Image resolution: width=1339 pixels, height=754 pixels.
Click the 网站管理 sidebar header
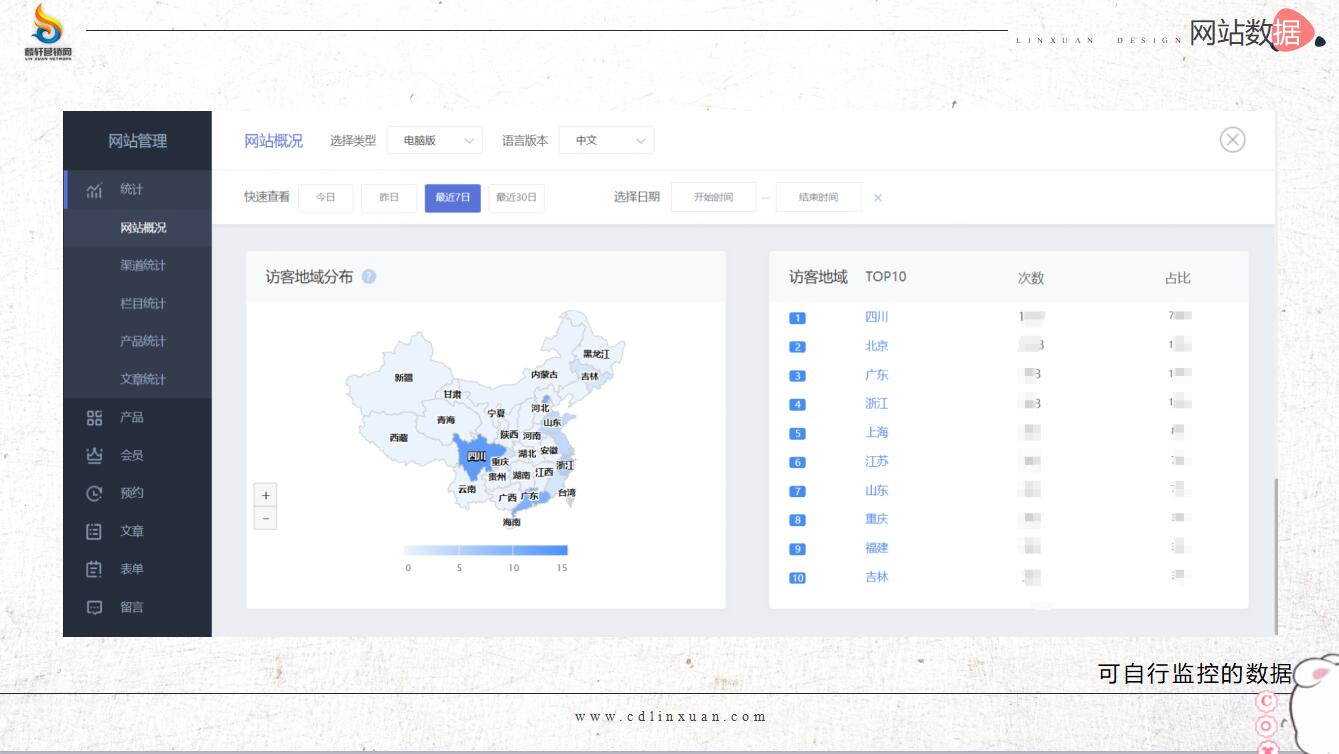coord(137,141)
